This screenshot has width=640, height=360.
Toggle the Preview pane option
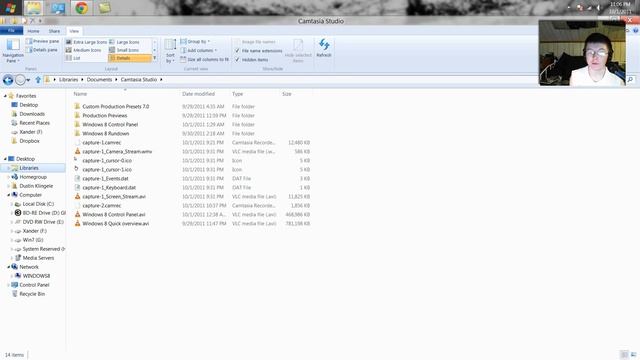pyautogui.click(x=42, y=41)
